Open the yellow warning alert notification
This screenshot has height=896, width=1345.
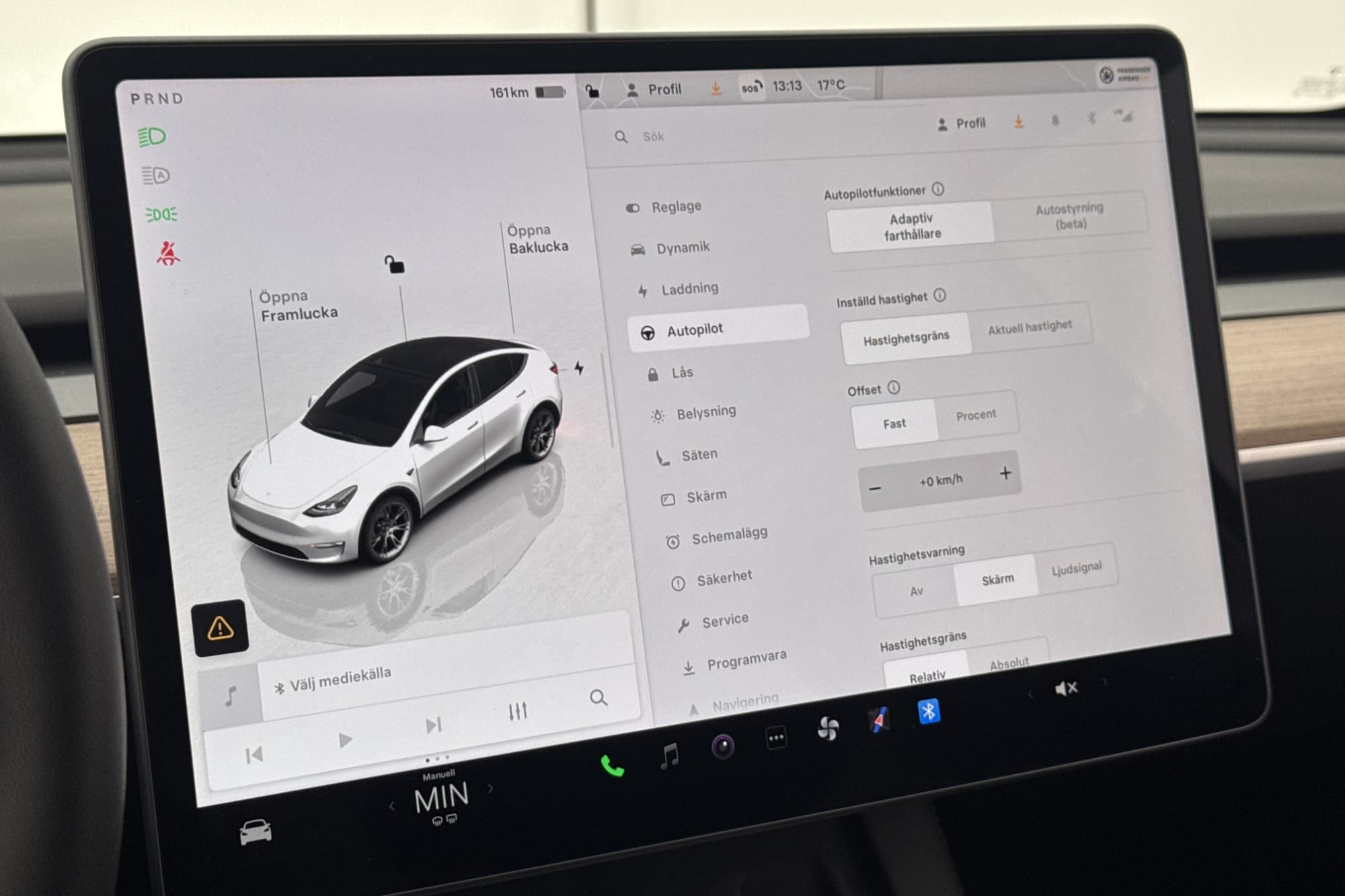coord(220,628)
